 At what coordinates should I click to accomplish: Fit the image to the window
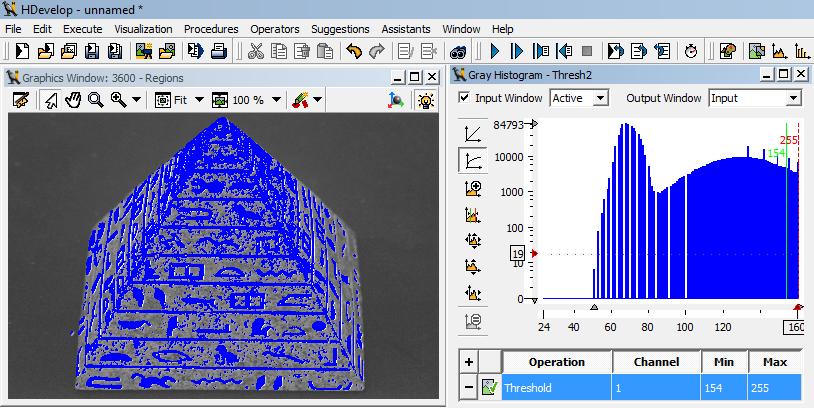click(x=172, y=100)
